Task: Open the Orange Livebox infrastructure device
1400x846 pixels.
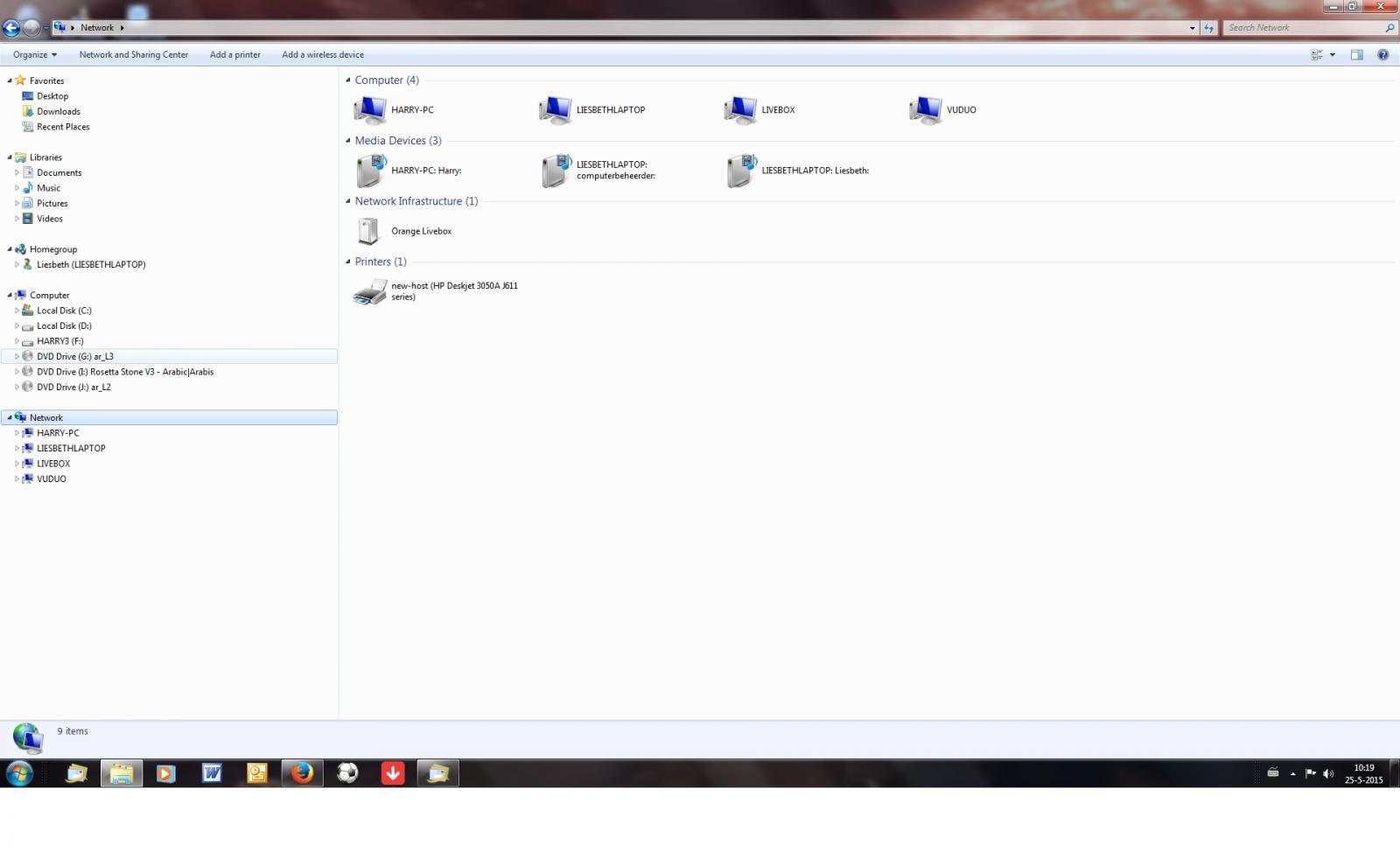Action: (x=369, y=232)
